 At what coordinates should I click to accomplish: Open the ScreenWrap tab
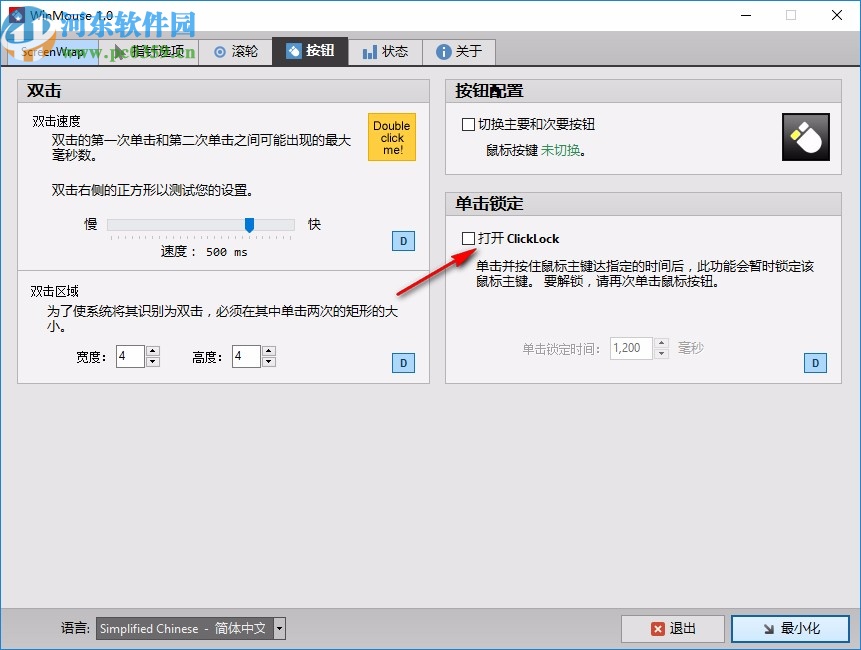[53, 52]
